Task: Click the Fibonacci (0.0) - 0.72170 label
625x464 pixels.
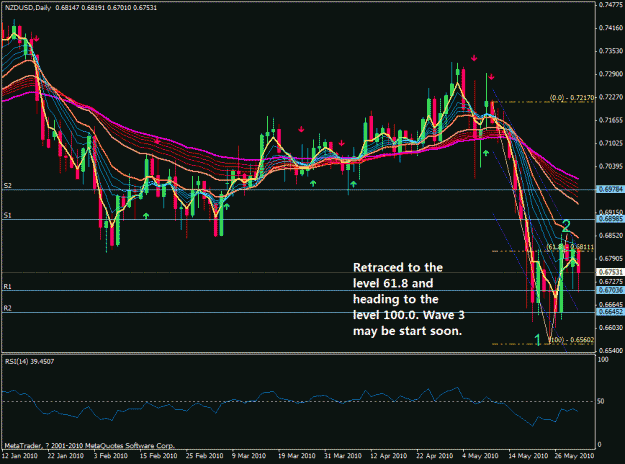Action: tap(572, 97)
